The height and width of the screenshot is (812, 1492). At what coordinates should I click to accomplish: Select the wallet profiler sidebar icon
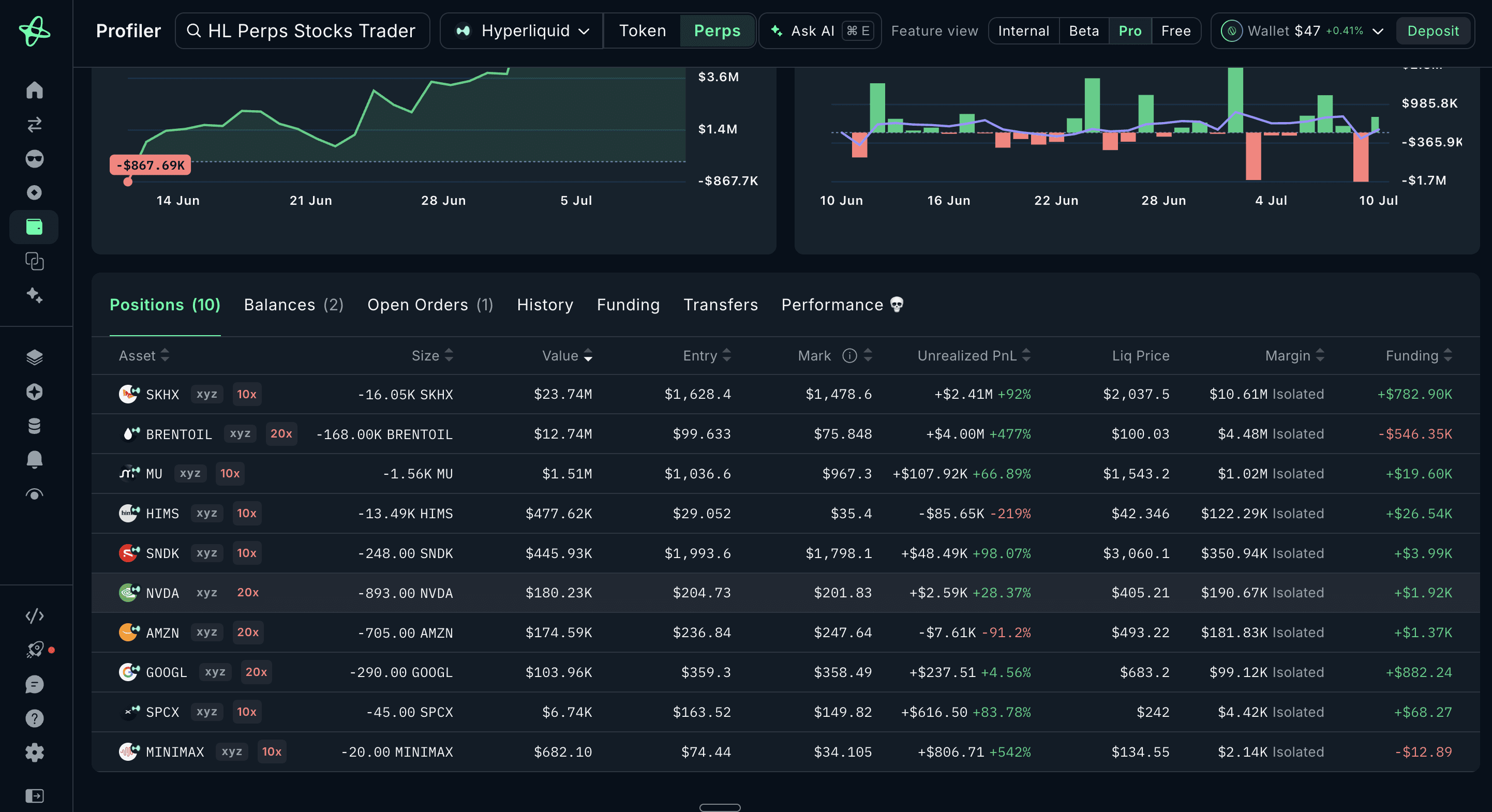[34, 227]
